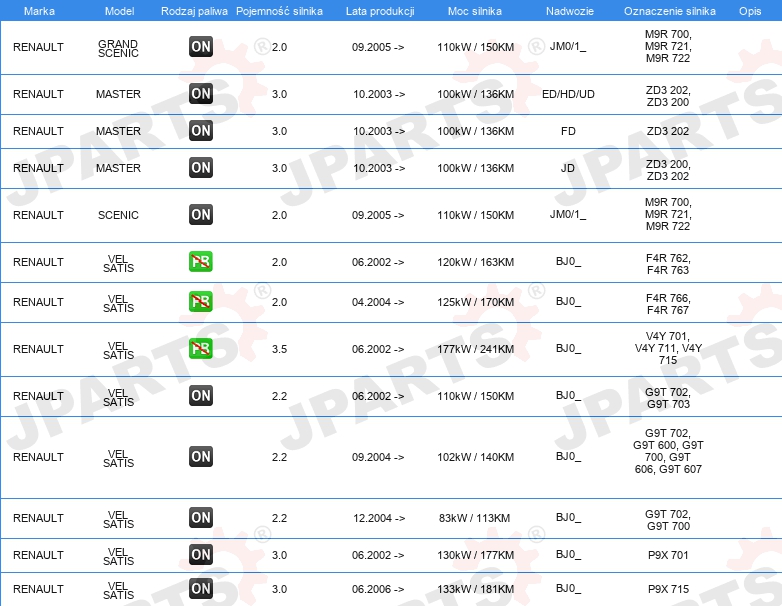The image size is (782, 606).
Task: Click power value 133kW / 181KM
Action: [475, 589]
